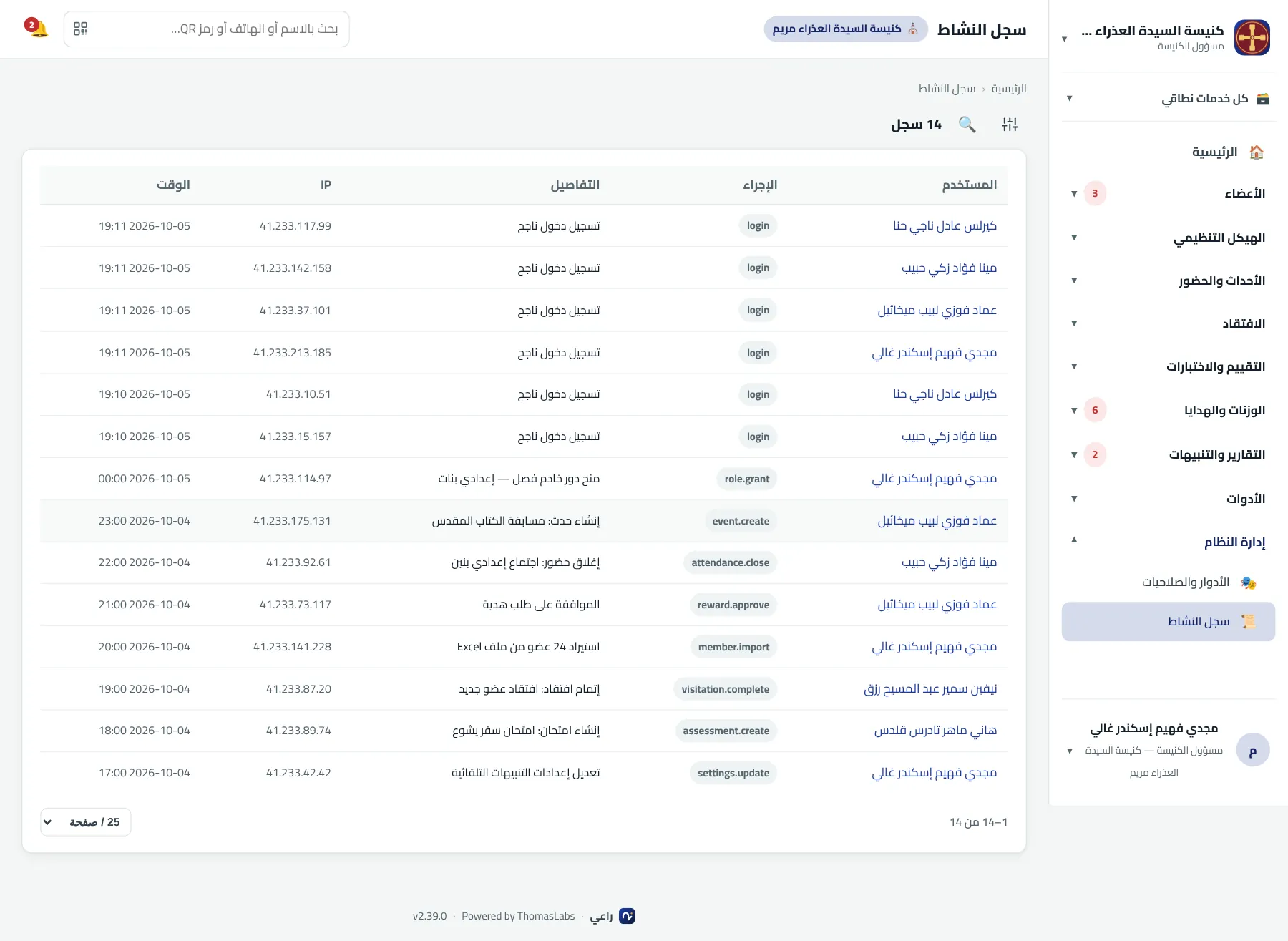The height and width of the screenshot is (941, 1288).
Task: Click the church logo in sidebar header
Action: pos(1252,37)
